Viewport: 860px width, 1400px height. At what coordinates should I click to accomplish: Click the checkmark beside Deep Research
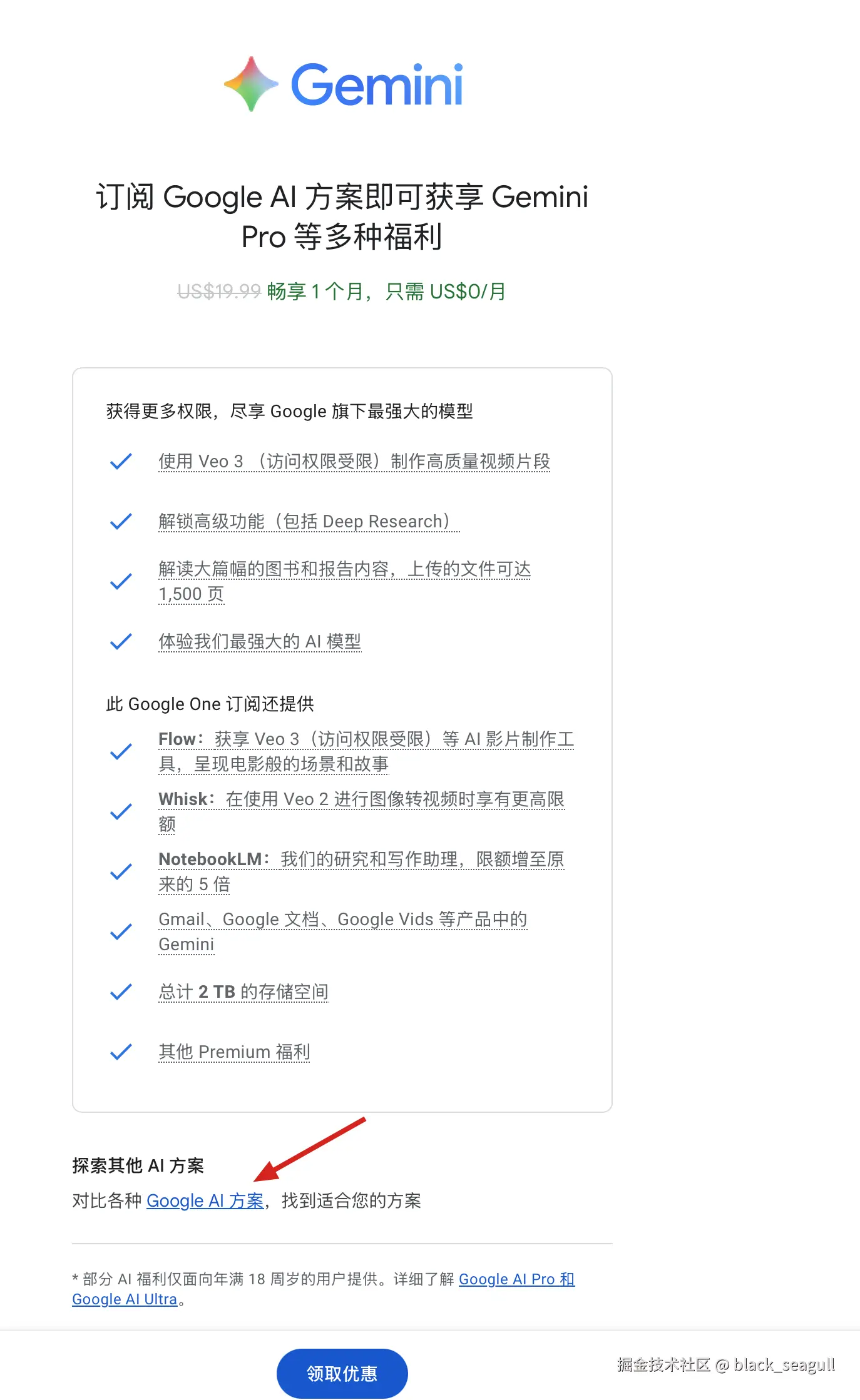121,521
